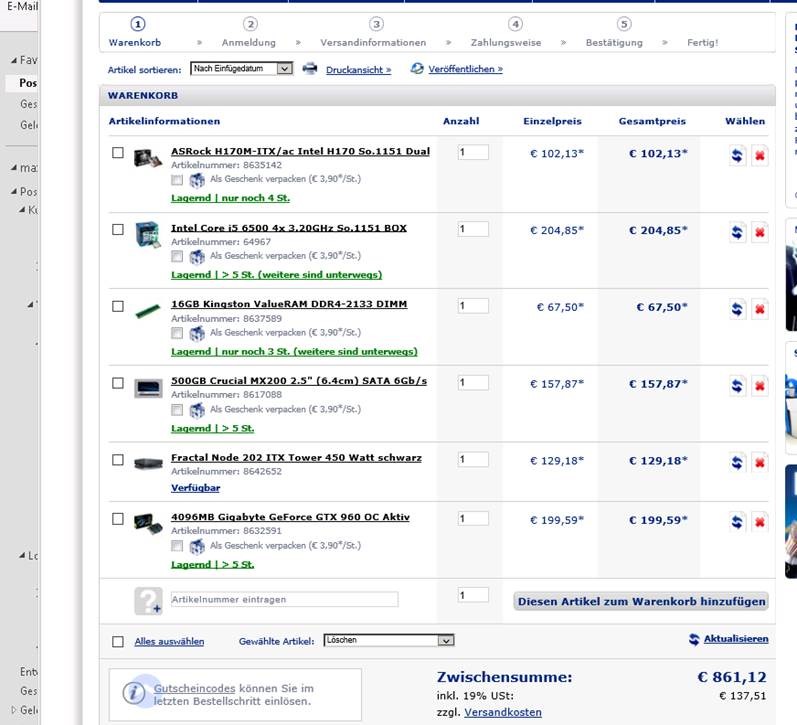Open the Gutscheincodes link

[x=194, y=688]
